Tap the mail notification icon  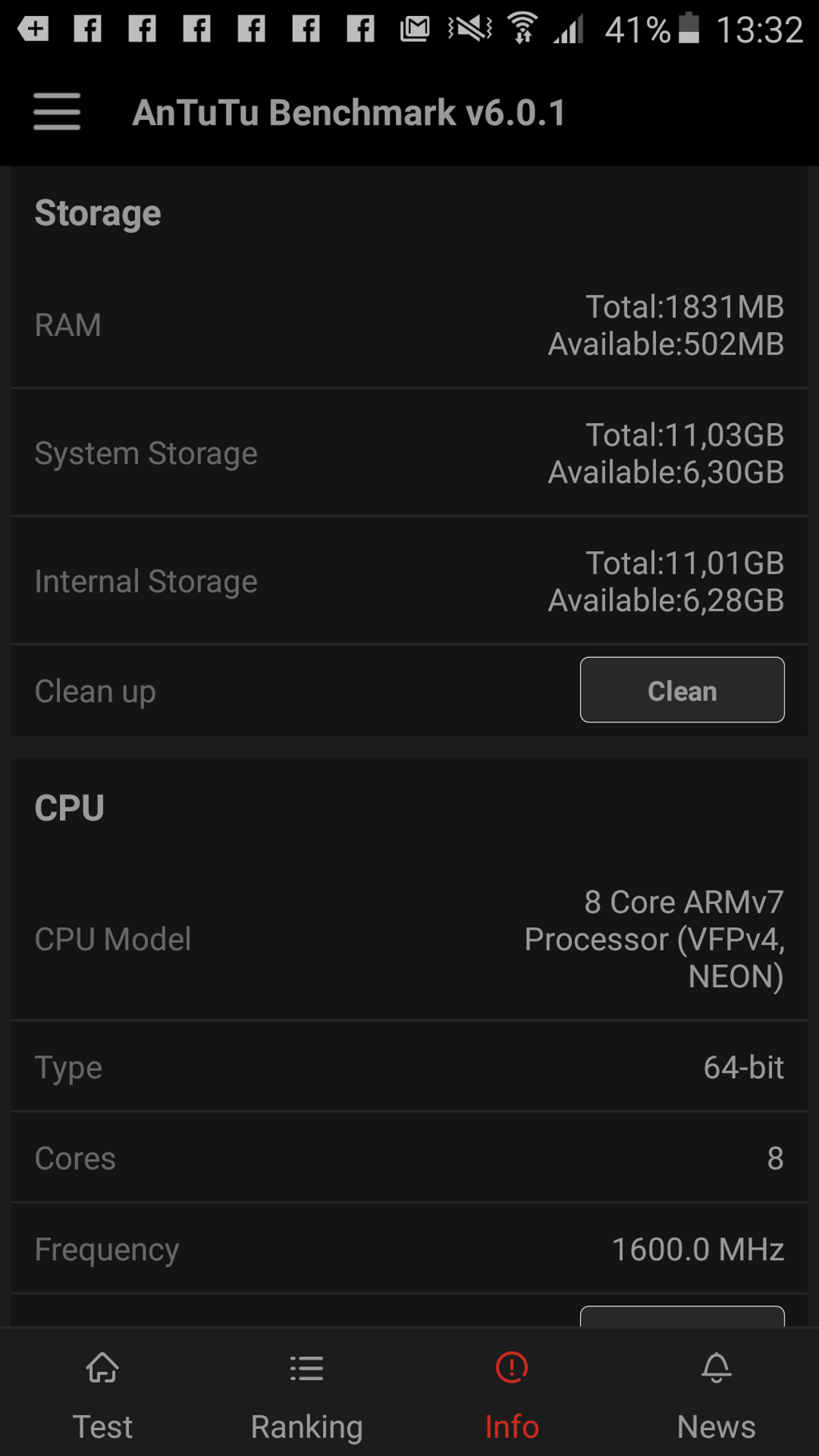coord(414,30)
